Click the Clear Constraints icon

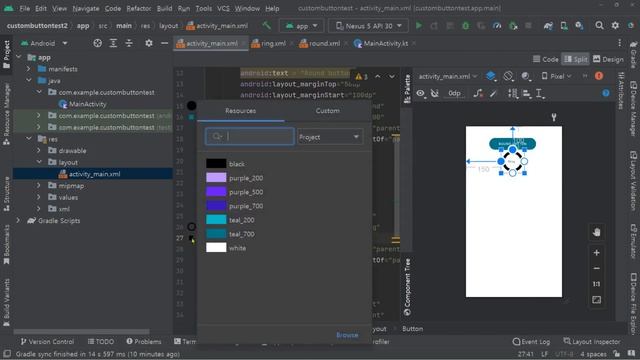tap(478, 93)
